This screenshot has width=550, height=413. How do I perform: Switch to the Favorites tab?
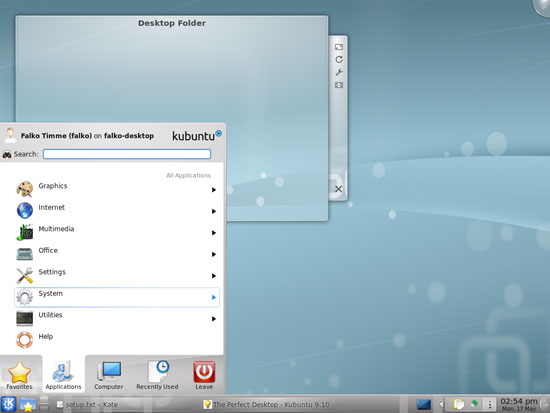(20, 375)
